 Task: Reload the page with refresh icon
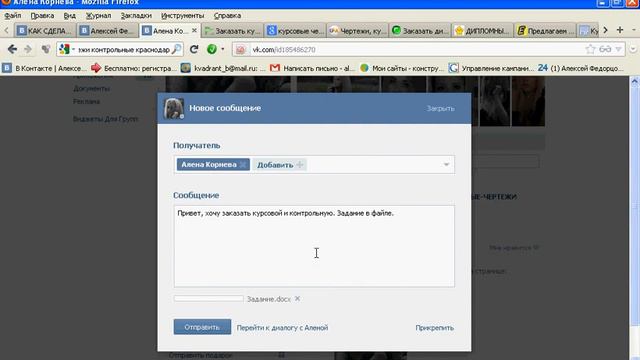click(194, 49)
